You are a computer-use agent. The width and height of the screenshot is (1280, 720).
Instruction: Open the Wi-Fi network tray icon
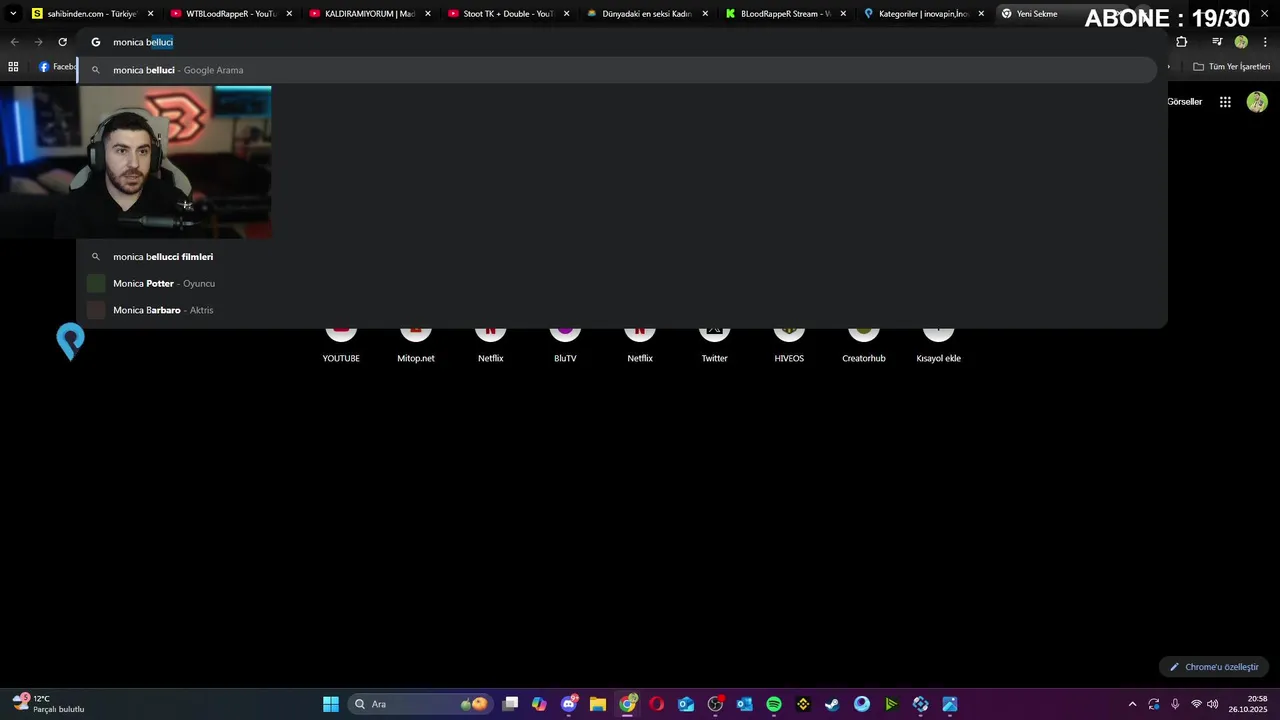[x=1196, y=704]
